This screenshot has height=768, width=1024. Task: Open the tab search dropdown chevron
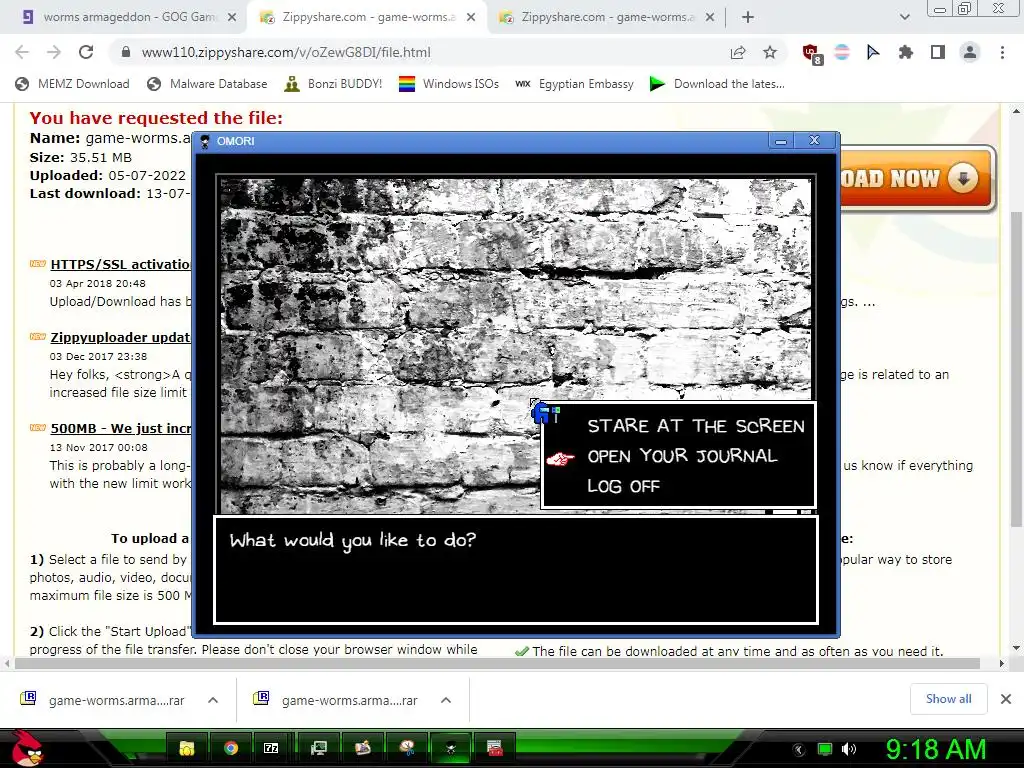pyautogui.click(x=904, y=18)
